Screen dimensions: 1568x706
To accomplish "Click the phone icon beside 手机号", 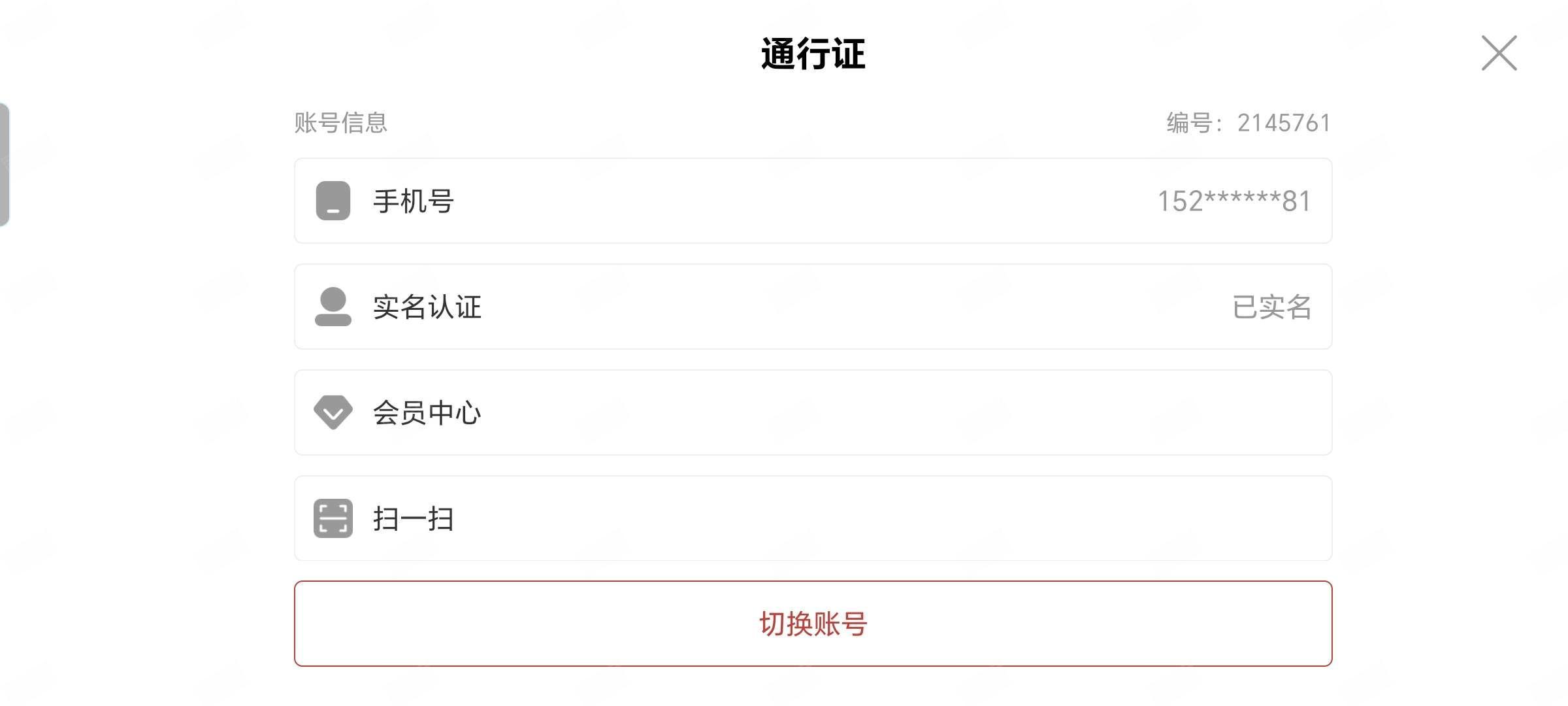I will (x=333, y=201).
